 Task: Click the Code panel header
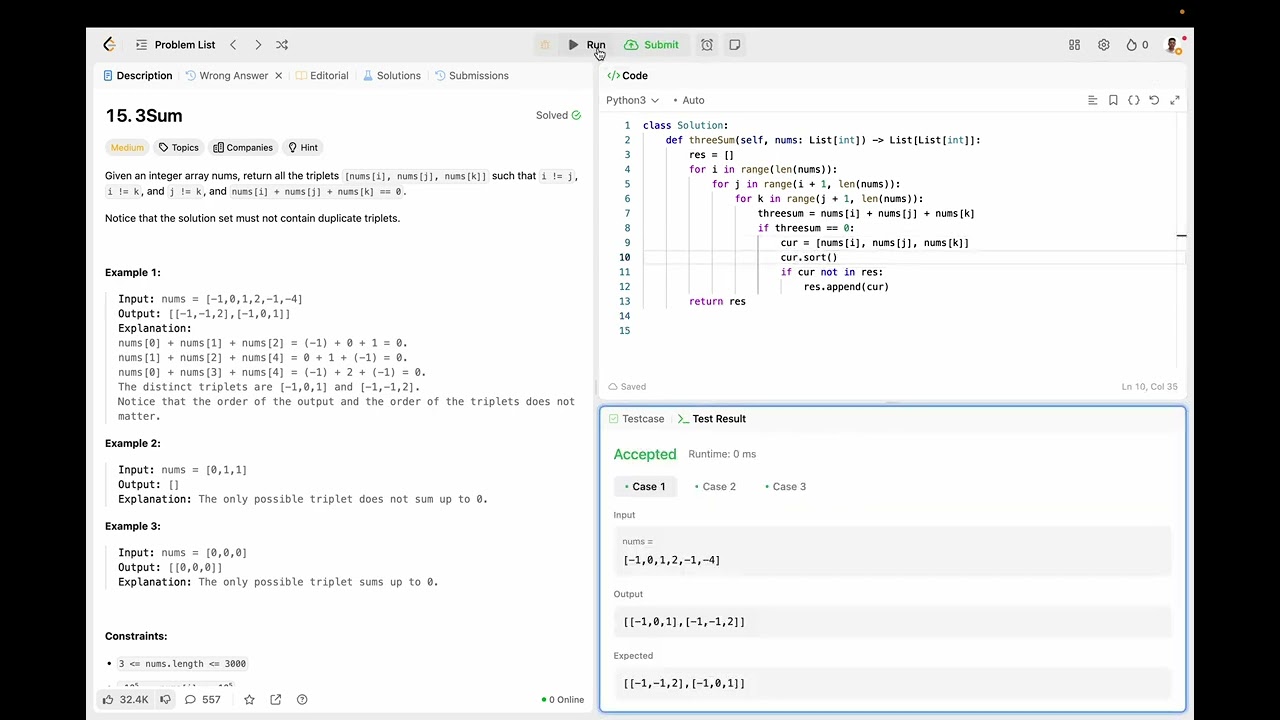tap(627, 75)
